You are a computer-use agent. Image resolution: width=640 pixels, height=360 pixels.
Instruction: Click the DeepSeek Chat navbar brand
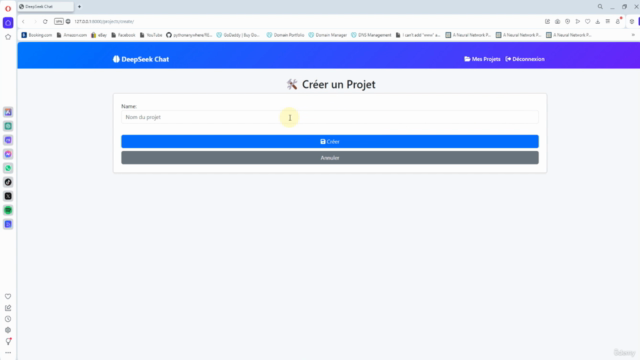coord(141,59)
